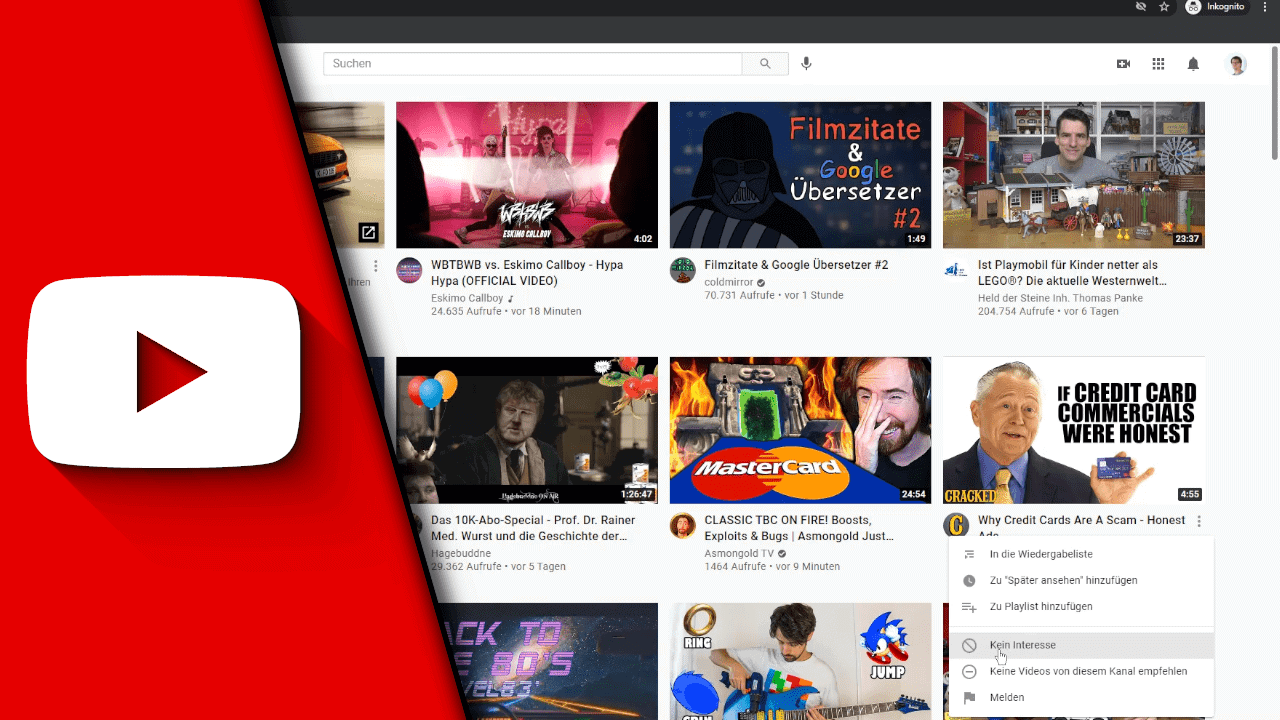Click text 24.635 Aufrufe

point(466,311)
